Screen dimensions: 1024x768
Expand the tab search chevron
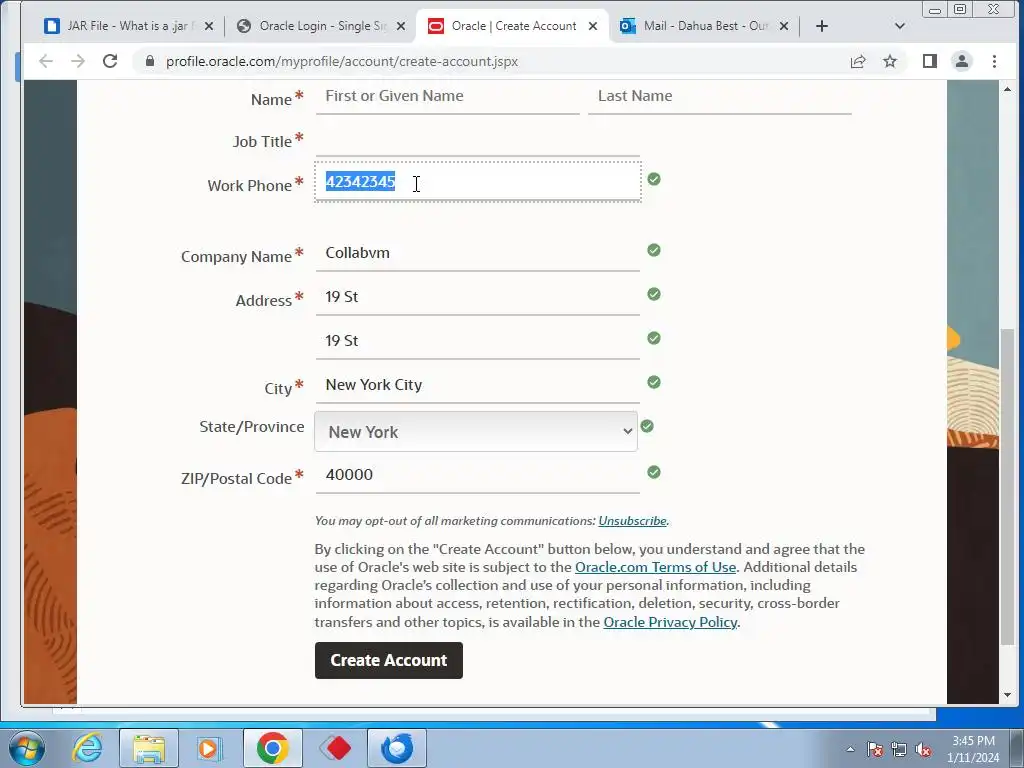[x=899, y=26]
